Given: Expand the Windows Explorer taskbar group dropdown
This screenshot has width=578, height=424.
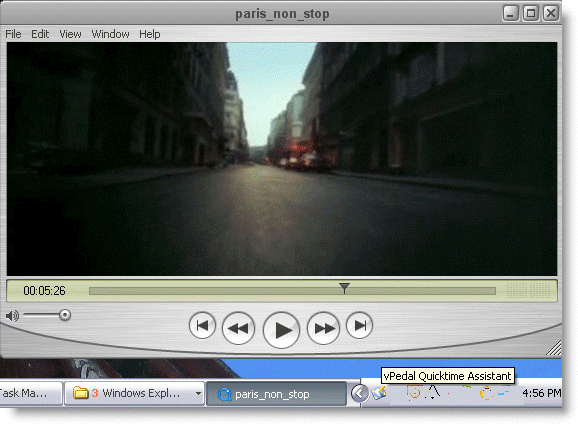Looking at the screenshot, I should tap(198, 393).
